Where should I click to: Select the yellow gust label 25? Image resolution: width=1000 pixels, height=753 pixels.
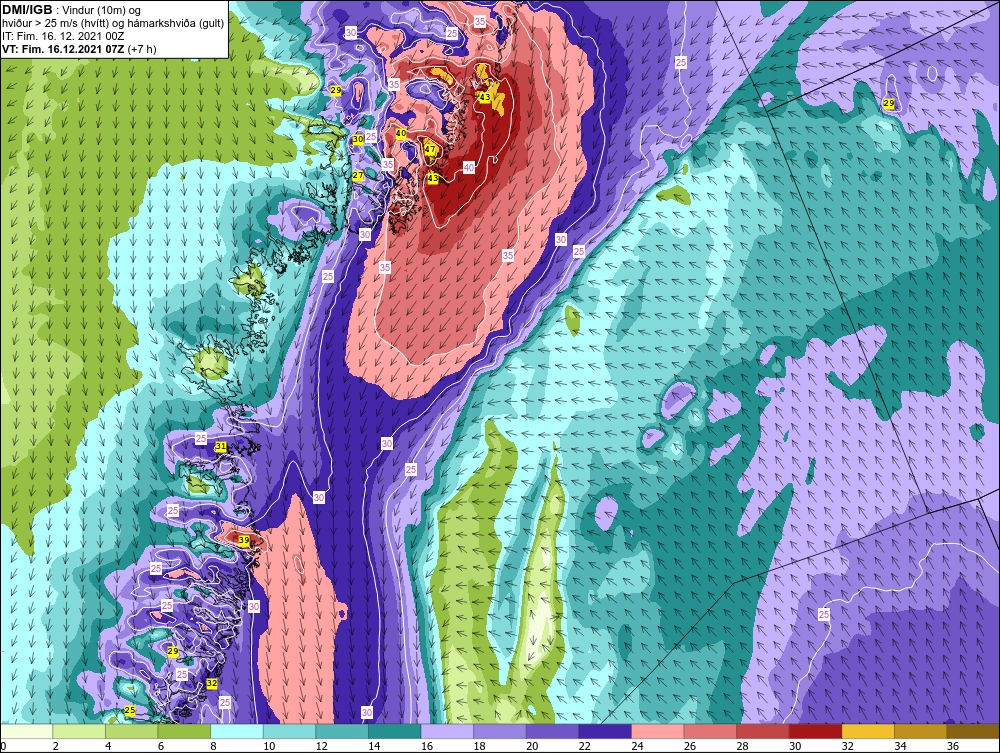point(130,710)
